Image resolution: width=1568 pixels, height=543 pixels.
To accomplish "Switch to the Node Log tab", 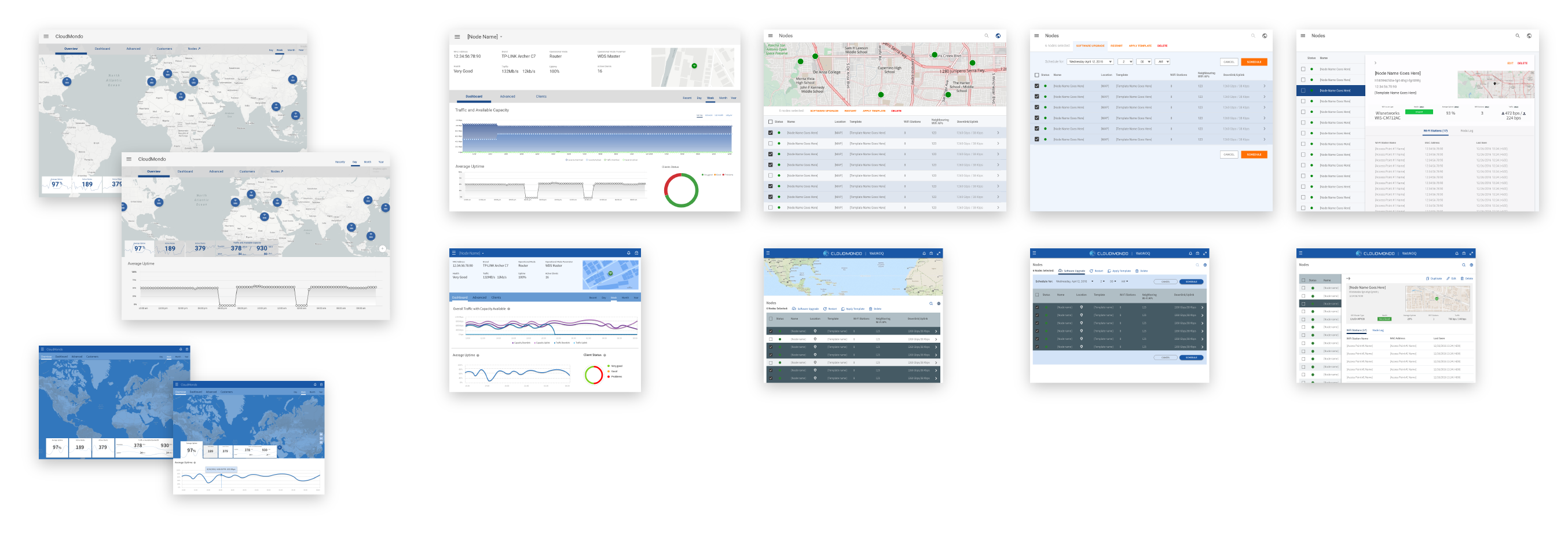I will pos(1467,131).
